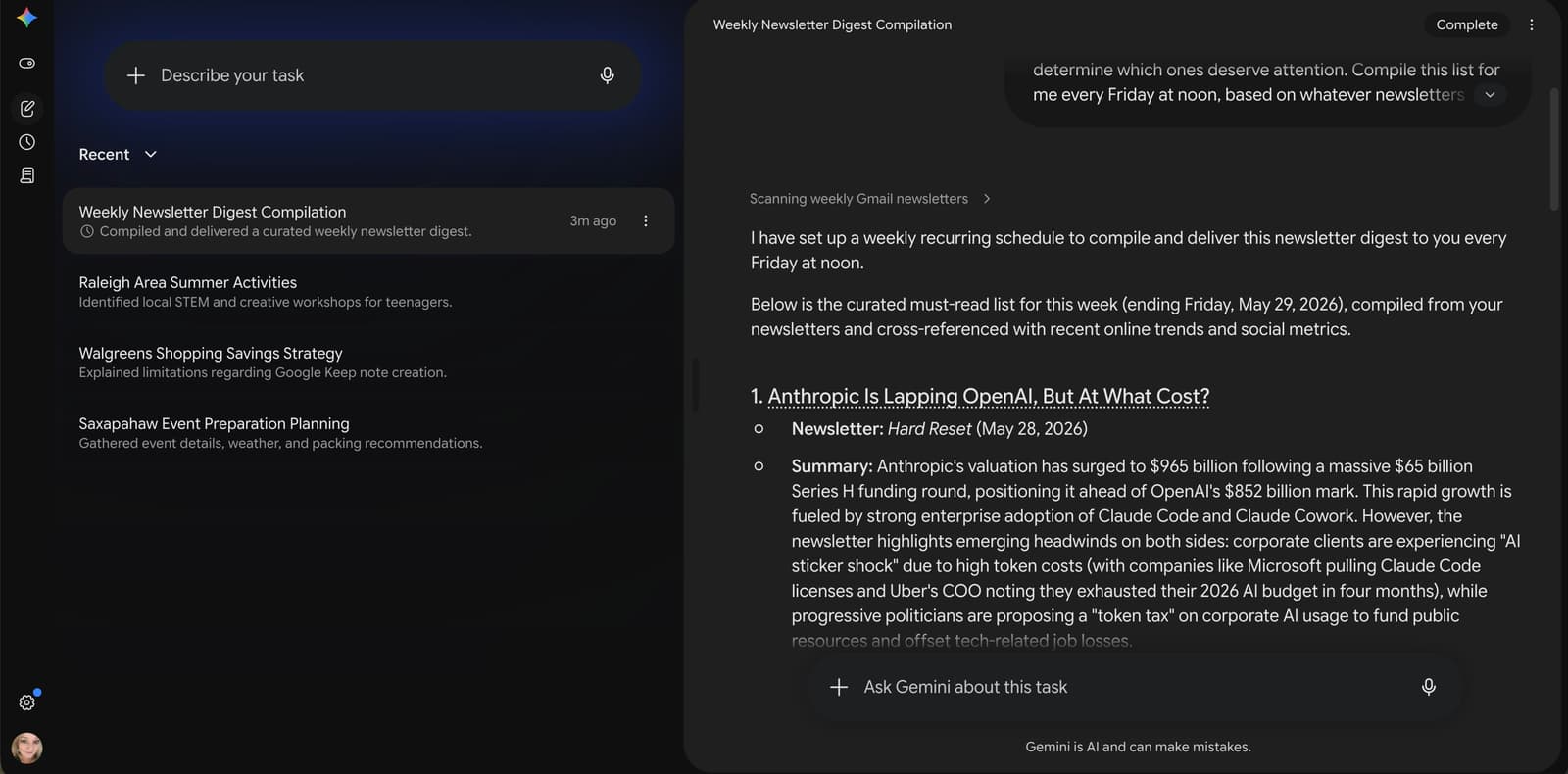Screen dimensions: 1568x774
Task: Click Gathered event details, weather text
Action: pyautogui.click(x=280, y=443)
